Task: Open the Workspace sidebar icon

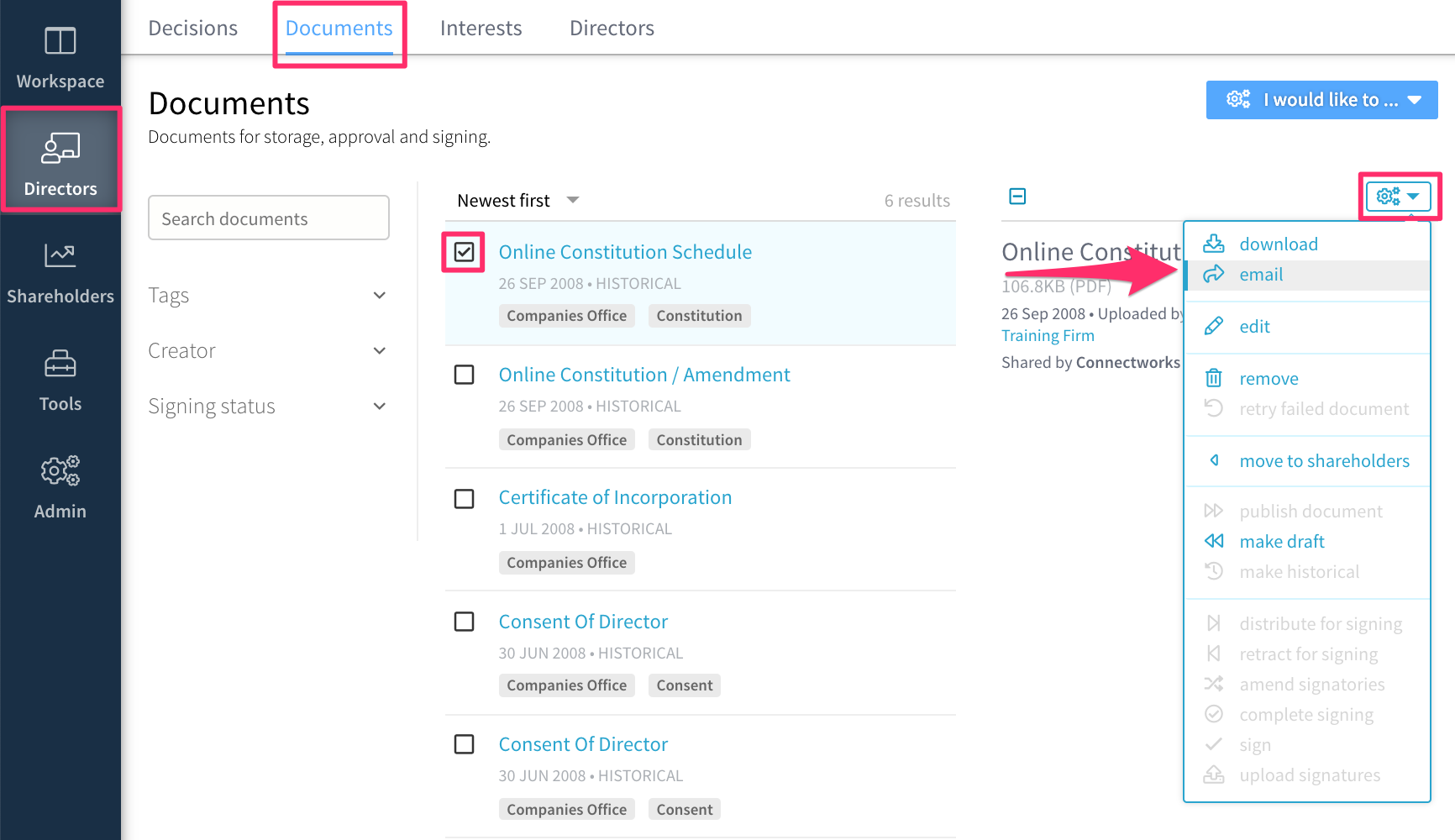Action: click(60, 40)
